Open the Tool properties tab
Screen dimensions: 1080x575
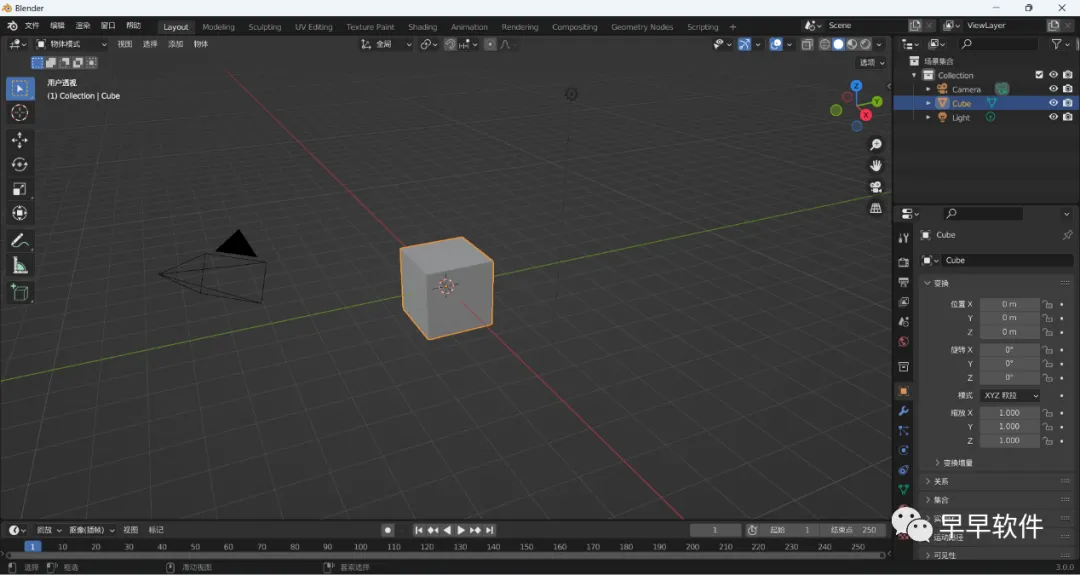(x=904, y=238)
